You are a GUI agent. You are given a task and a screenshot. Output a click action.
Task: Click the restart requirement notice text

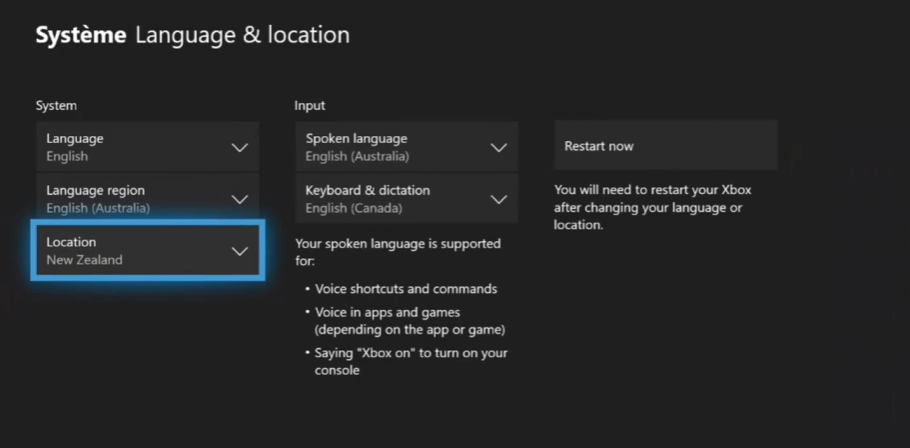click(652, 207)
